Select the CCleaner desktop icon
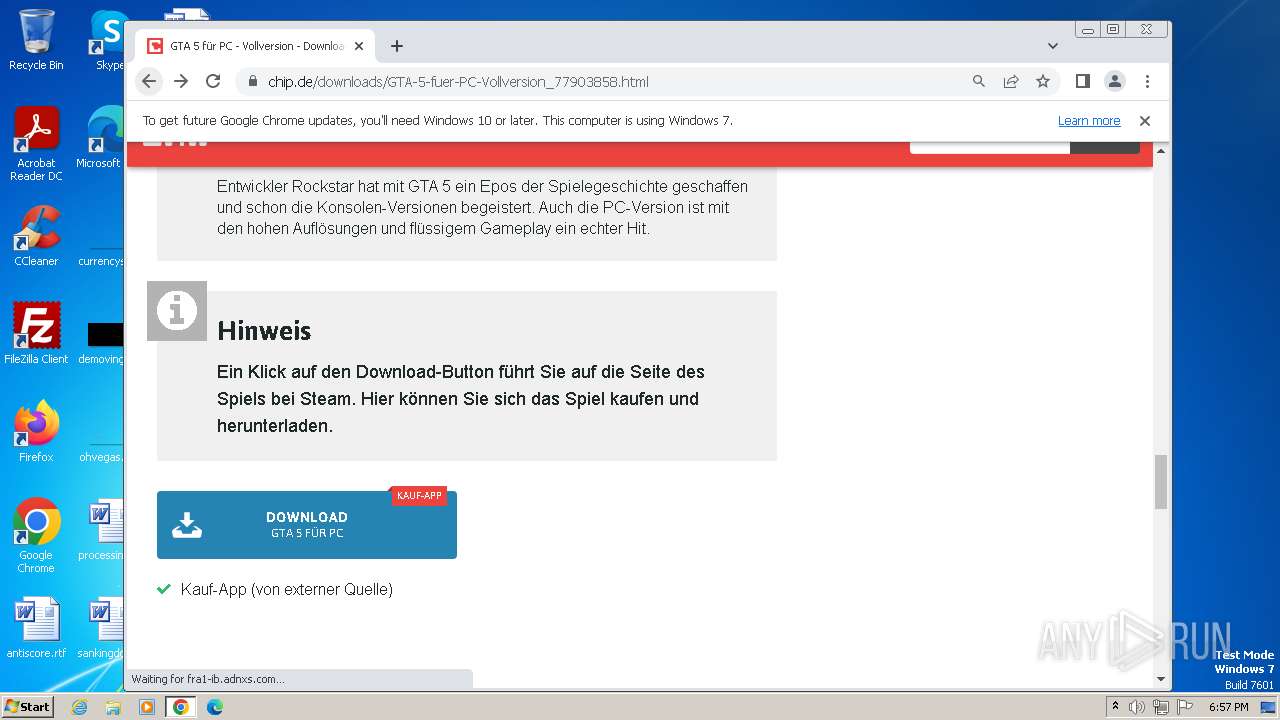The height and width of the screenshot is (720, 1280). [x=36, y=236]
